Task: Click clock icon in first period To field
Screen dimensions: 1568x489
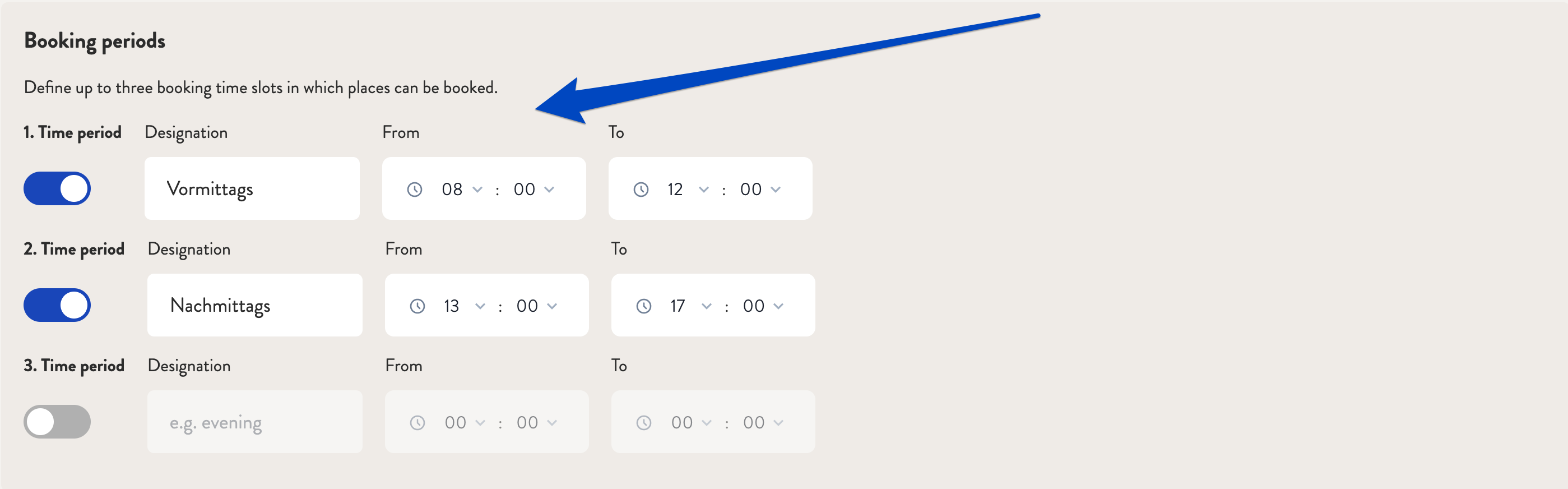Action: (641, 190)
